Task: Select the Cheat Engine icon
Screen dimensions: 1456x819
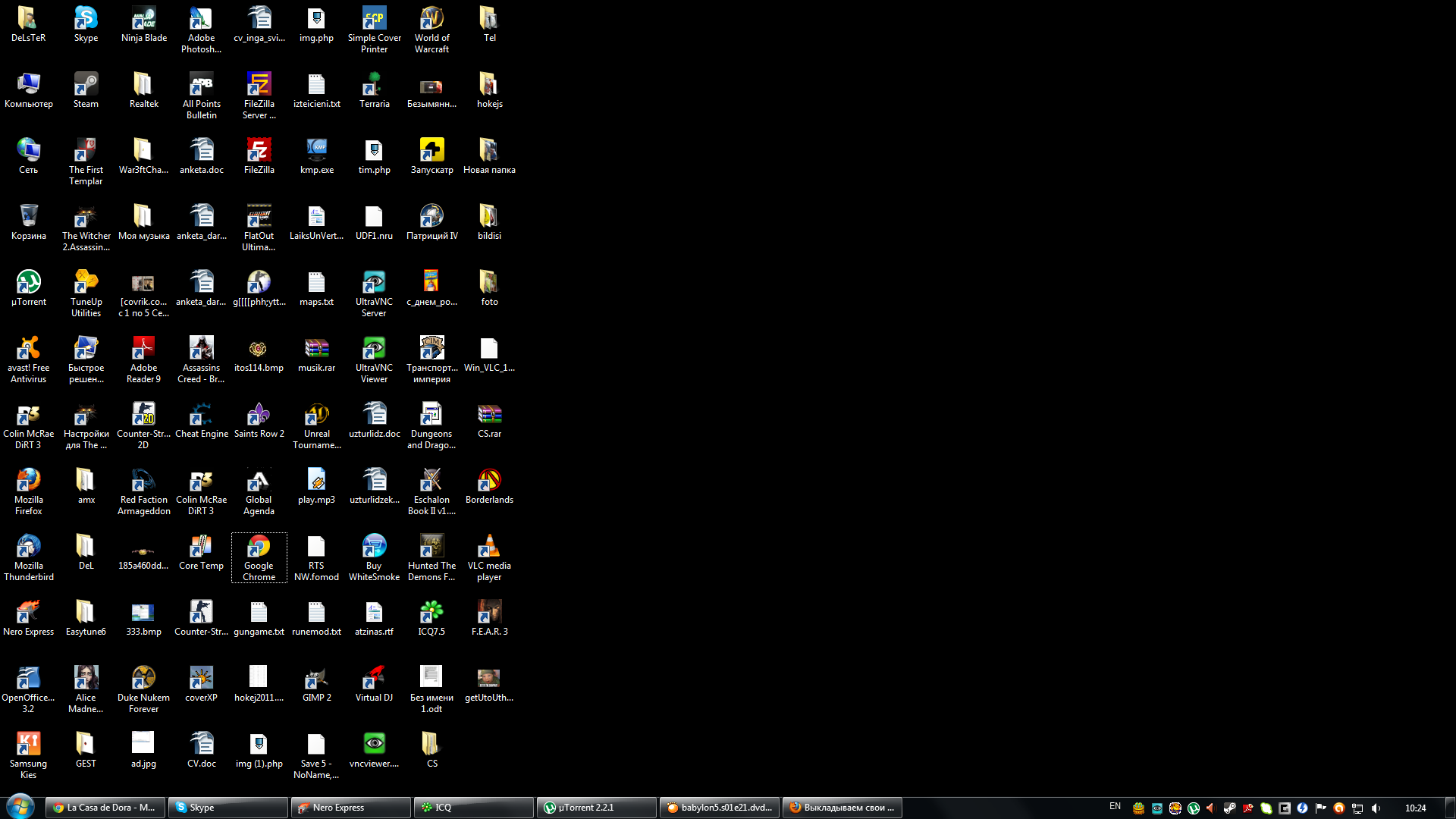Action: [201, 420]
